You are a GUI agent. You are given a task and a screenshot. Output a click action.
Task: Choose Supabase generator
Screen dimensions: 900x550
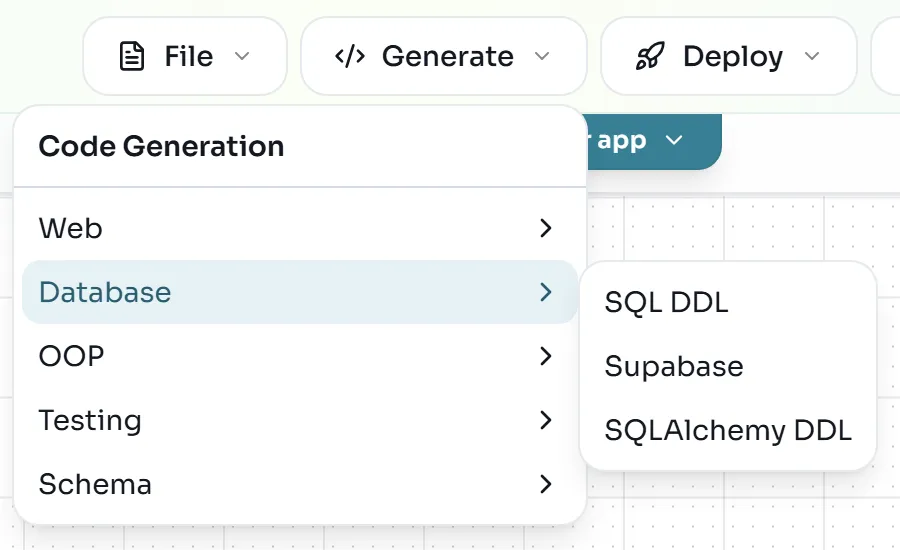(x=728, y=366)
